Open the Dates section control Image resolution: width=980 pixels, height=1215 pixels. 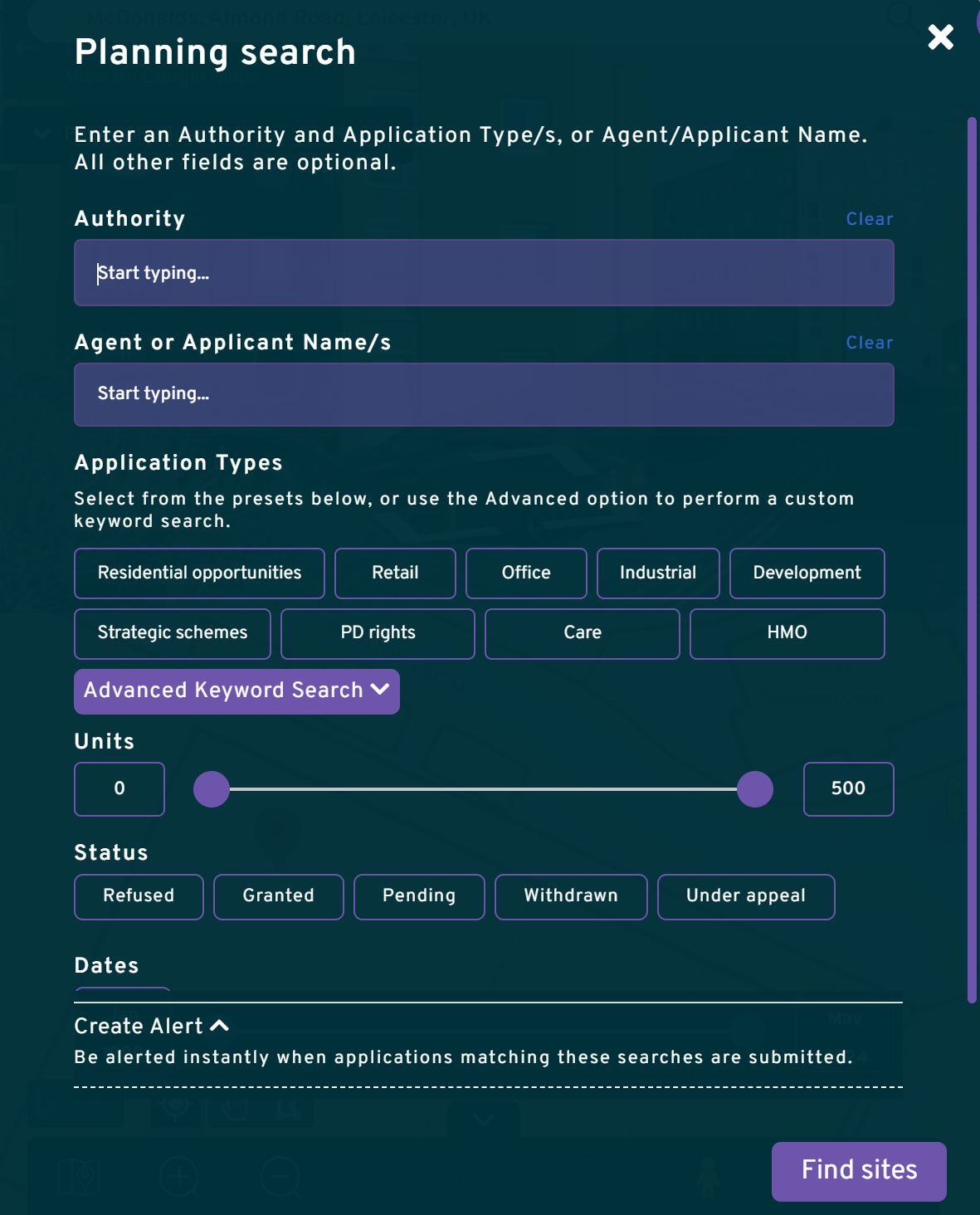(121, 993)
